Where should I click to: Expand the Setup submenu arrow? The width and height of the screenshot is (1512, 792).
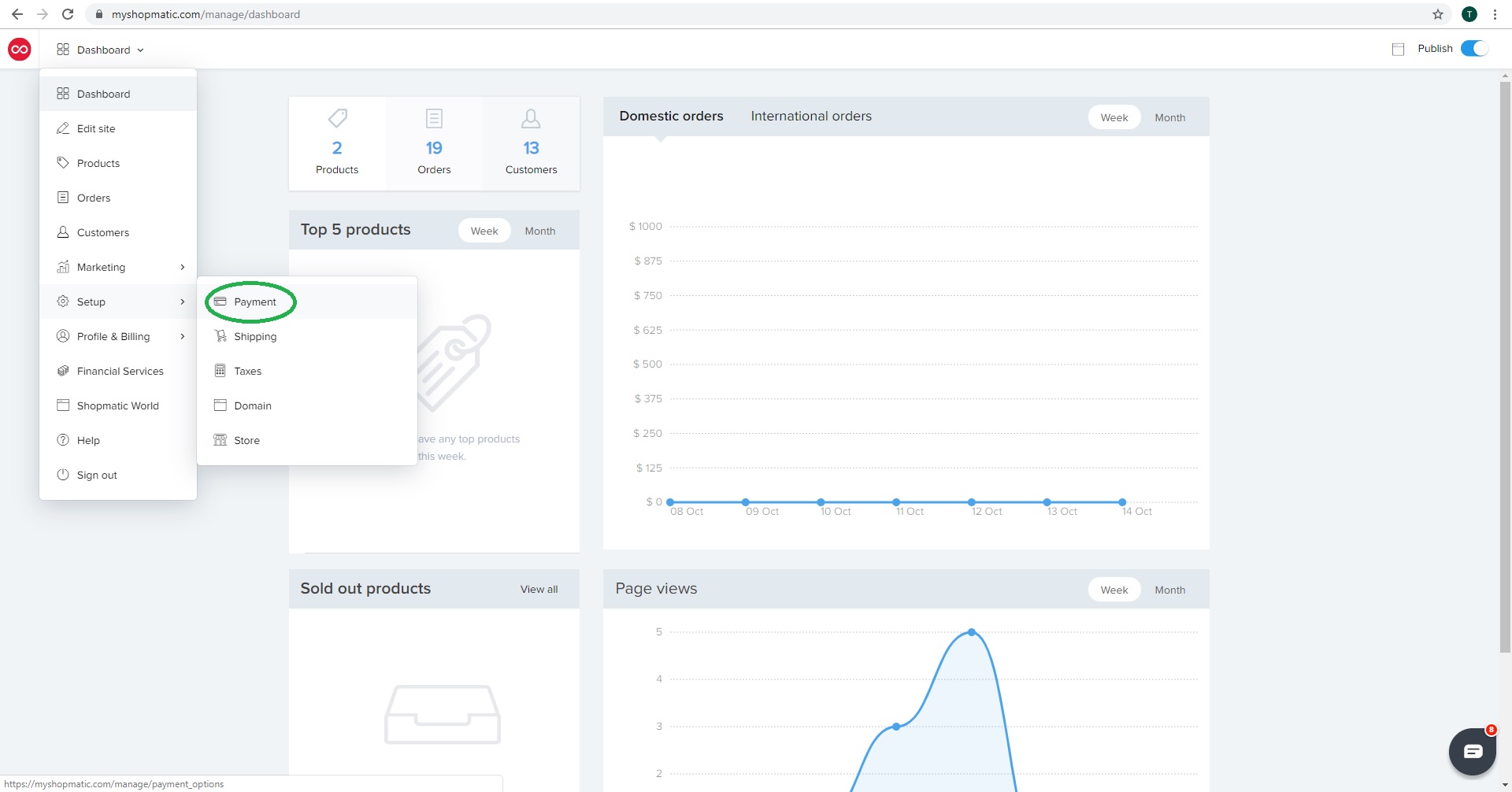(x=183, y=302)
